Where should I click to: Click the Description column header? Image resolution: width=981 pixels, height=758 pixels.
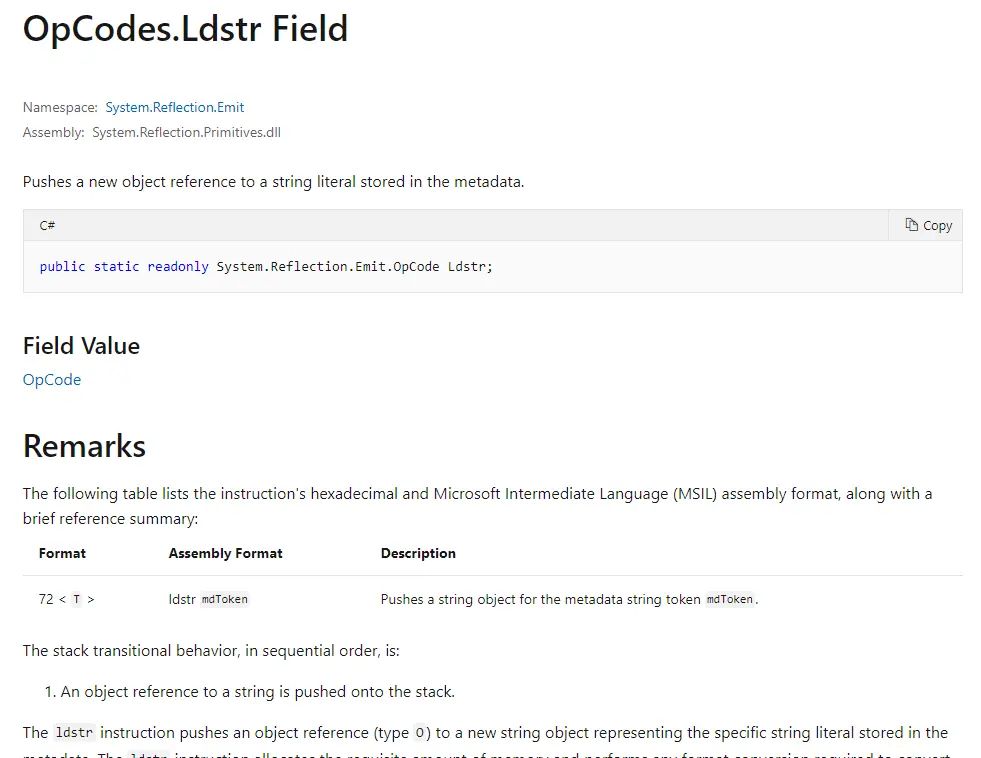[x=418, y=553]
